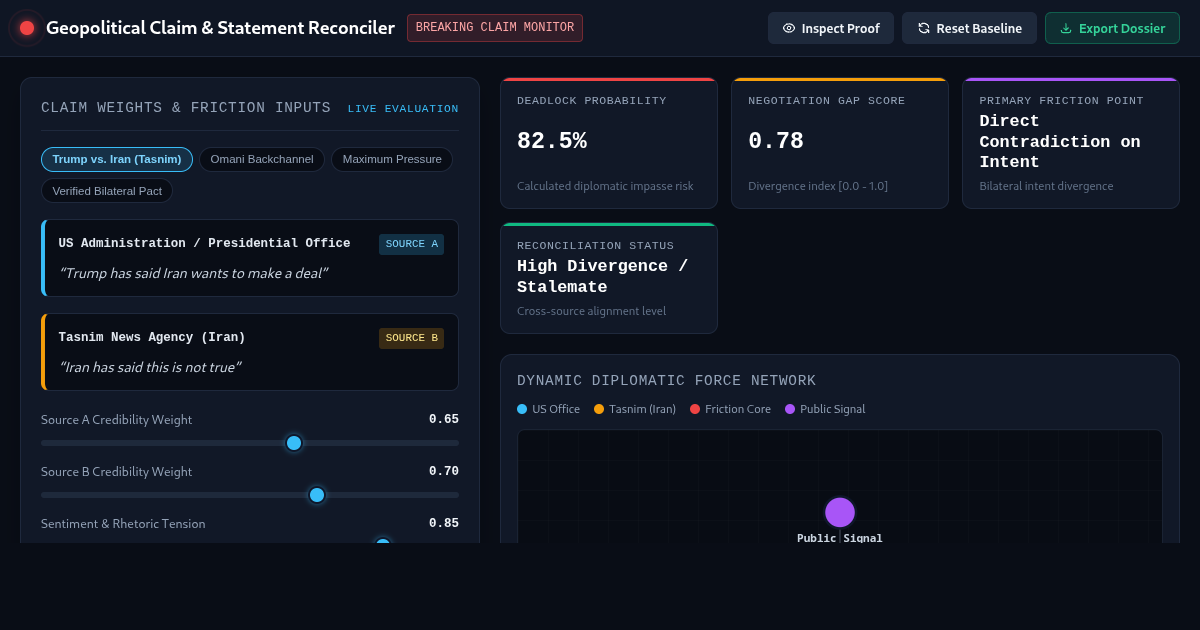Click the High Divergence / Stalemate status
The image size is (1200, 630).
pos(603,277)
